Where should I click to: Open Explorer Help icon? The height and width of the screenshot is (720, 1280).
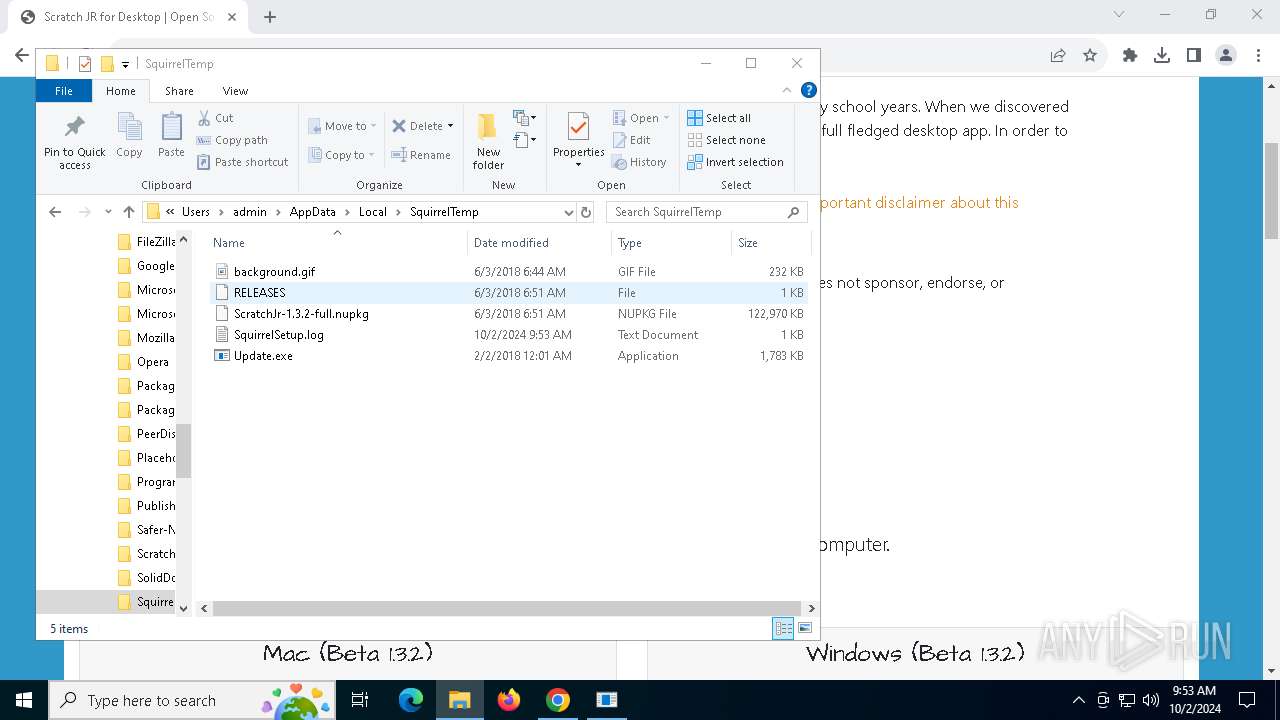click(x=809, y=90)
